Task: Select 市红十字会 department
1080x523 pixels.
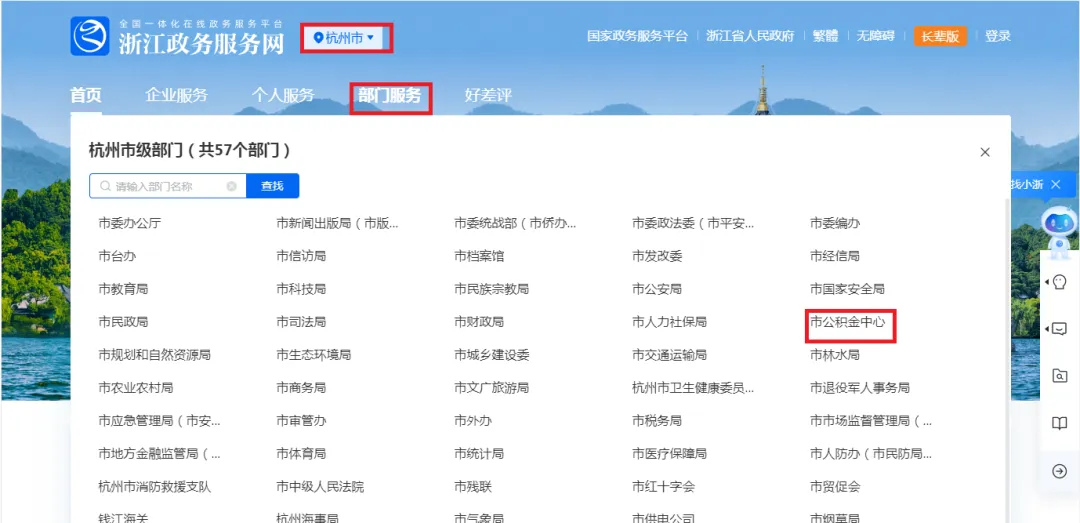Action: pos(663,486)
